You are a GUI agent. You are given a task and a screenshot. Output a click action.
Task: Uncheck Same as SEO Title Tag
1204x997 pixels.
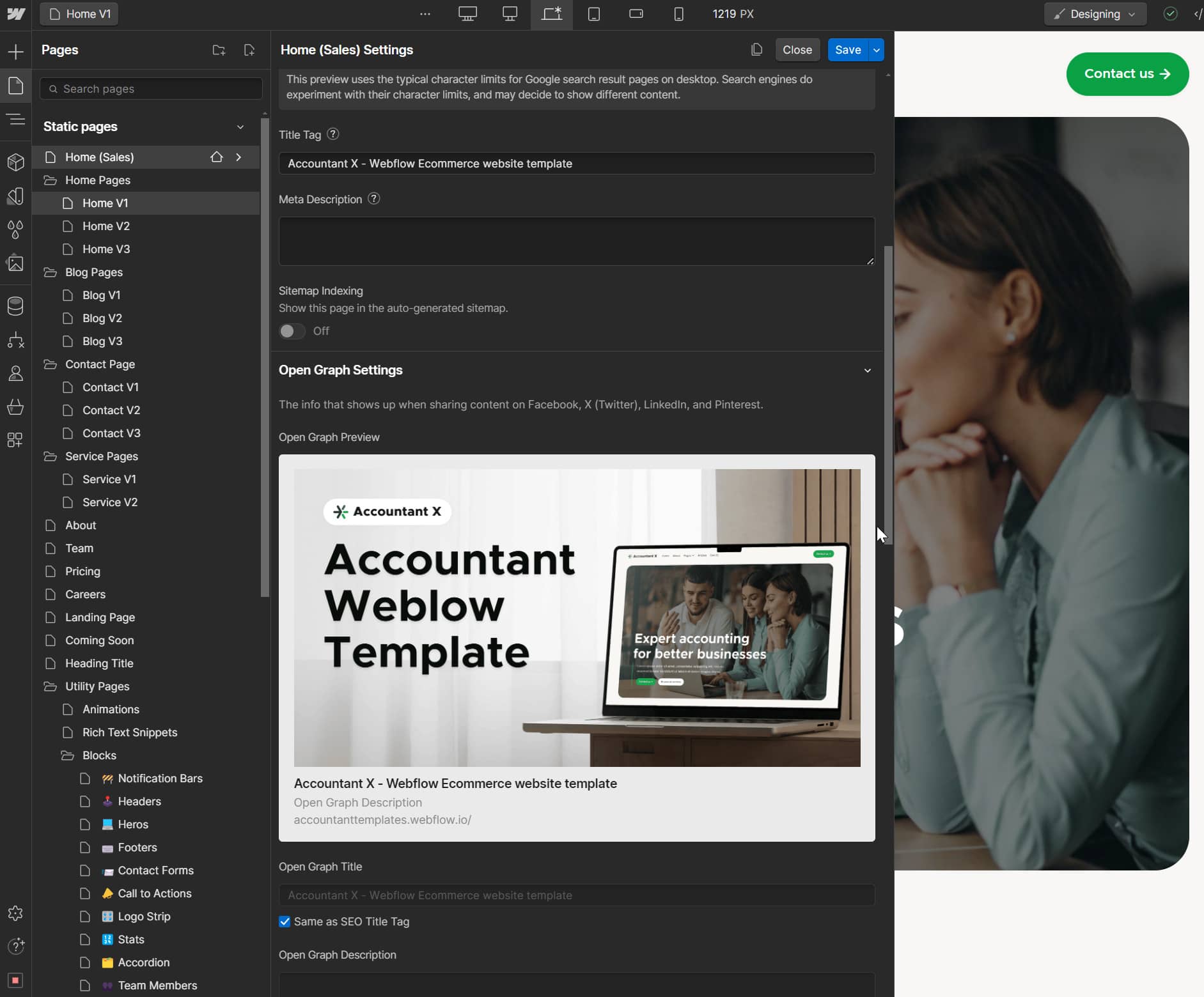pyautogui.click(x=285, y=922)
